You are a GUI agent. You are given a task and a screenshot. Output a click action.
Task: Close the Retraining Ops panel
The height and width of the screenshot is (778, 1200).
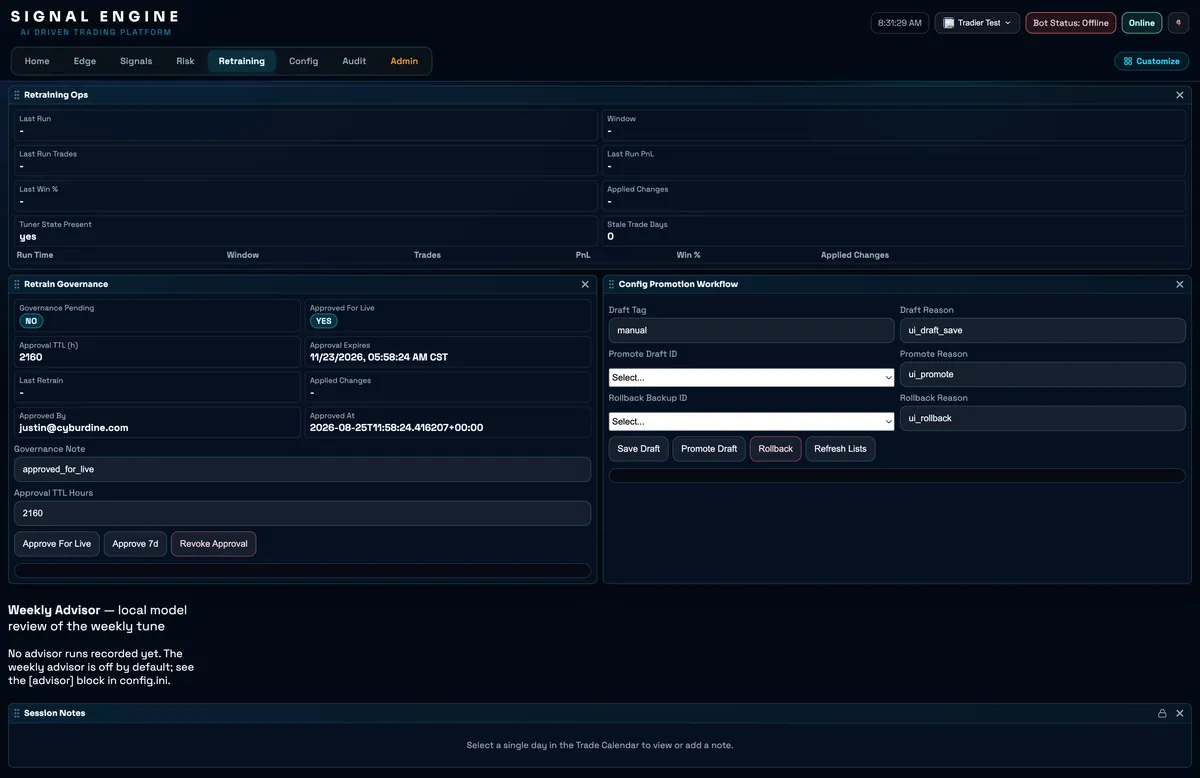tap(1180, 95)
